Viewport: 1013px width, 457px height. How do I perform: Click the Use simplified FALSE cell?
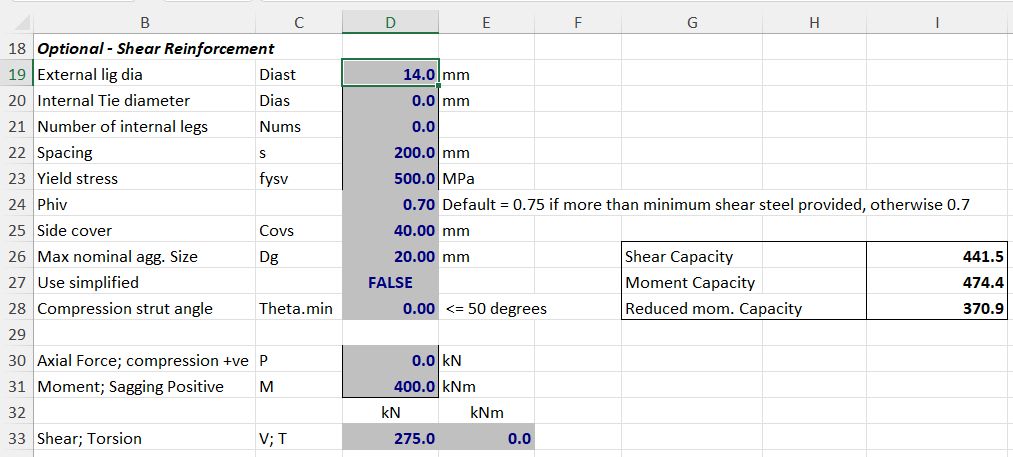pyautogui.click(x=390, y=282)
